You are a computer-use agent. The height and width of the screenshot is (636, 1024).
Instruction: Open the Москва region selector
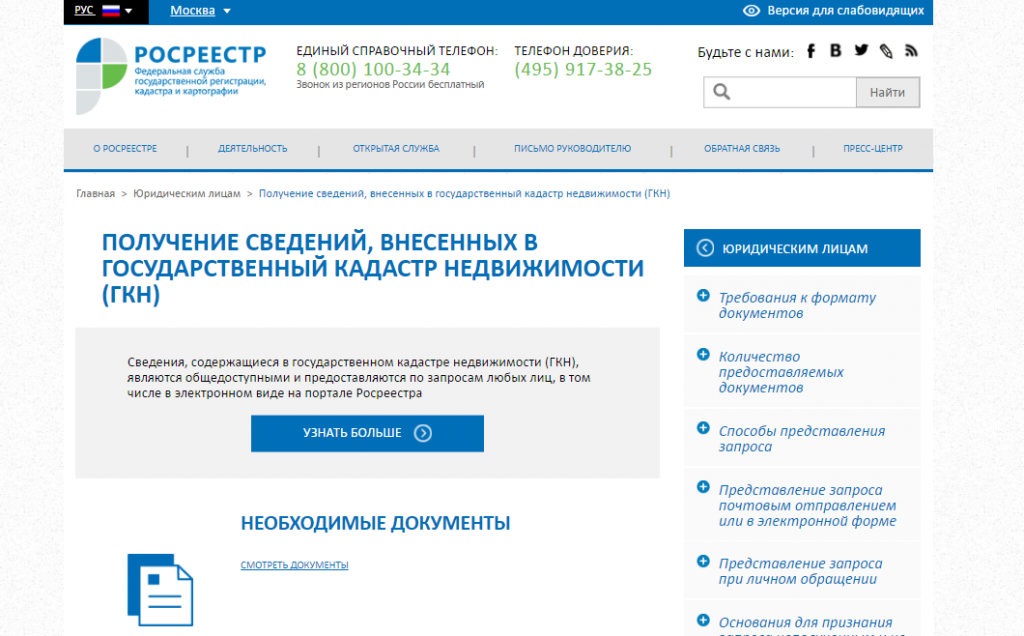200,11
